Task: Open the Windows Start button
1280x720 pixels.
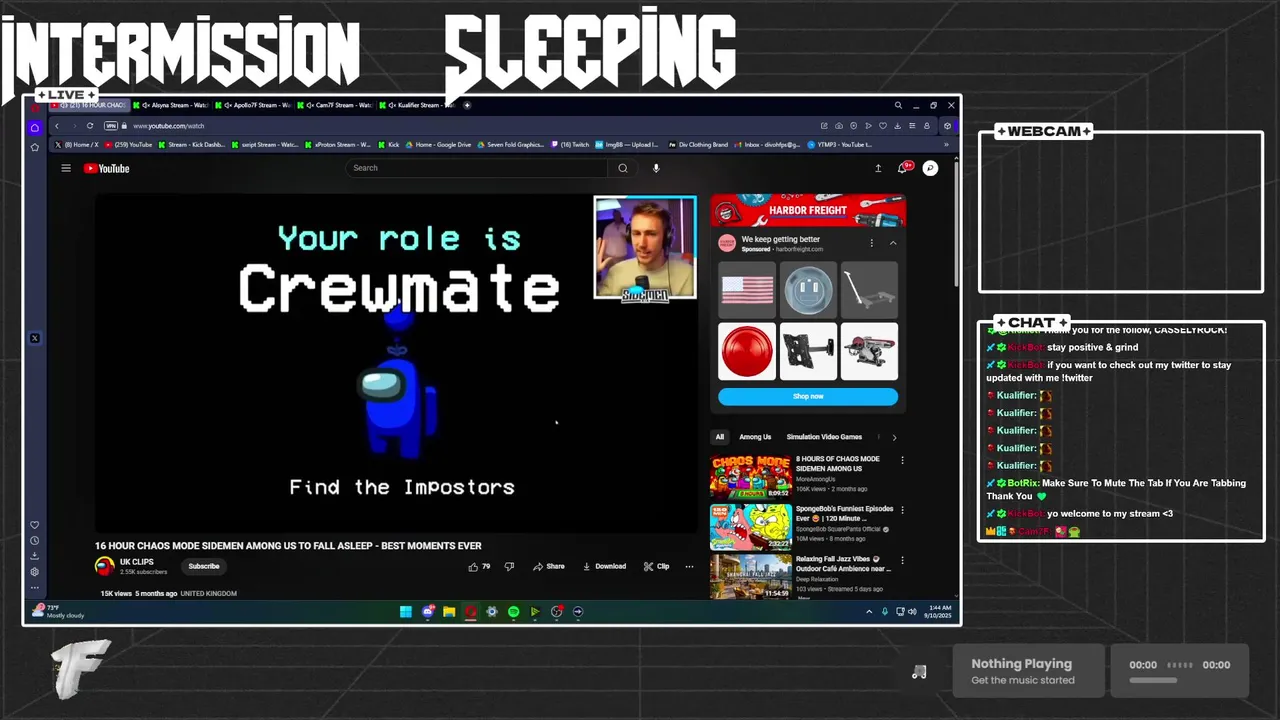Action: [x=406, y=611]
